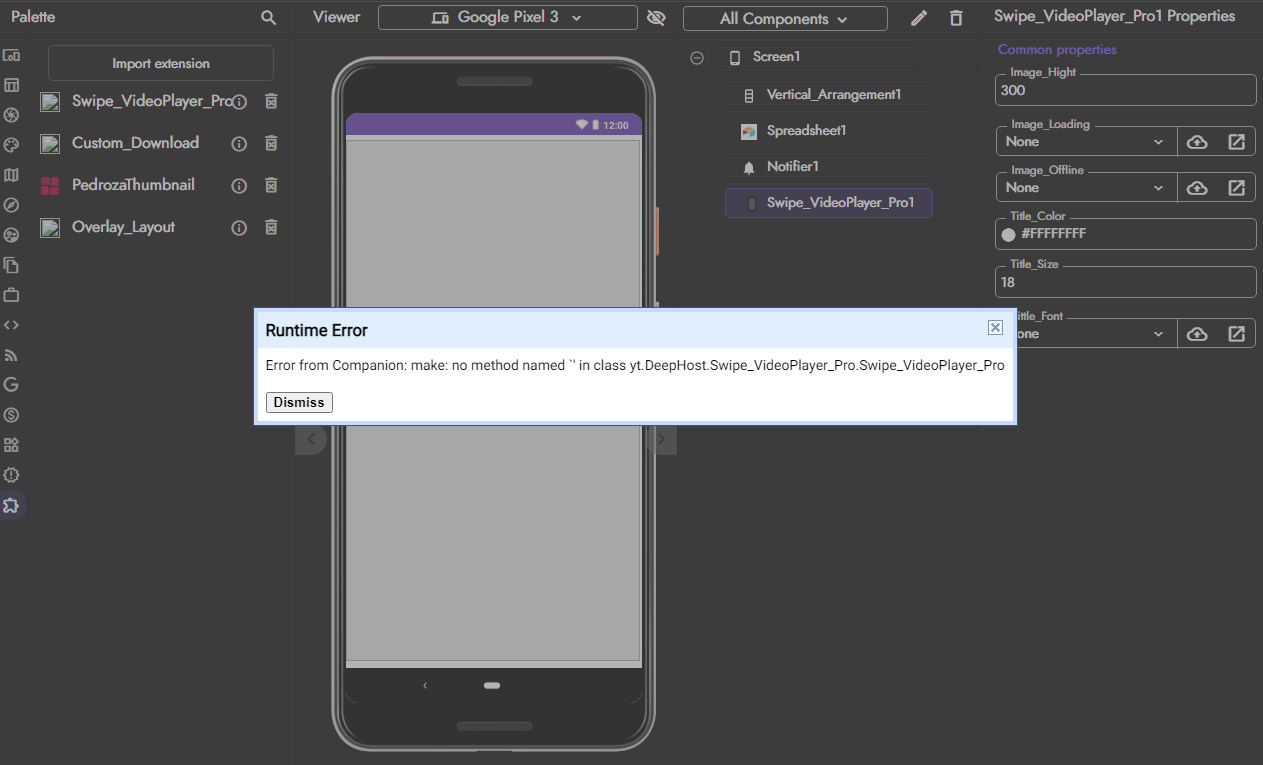Toggle hidden components visibility with eye icon
This screenshot has height=765, width=1263.
click(658, 17)
